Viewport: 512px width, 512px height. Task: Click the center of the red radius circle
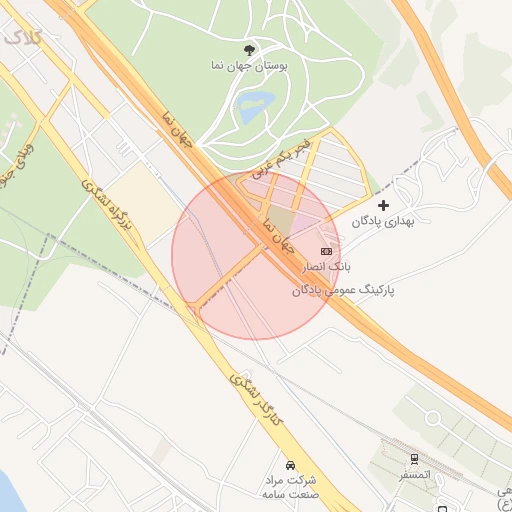[x=256, y=256]
